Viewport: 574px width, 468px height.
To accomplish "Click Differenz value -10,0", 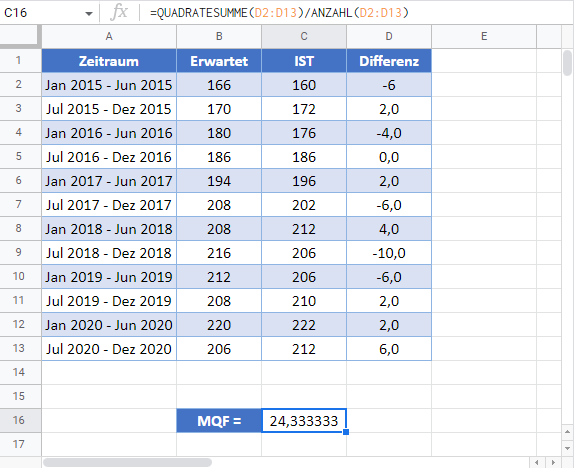I will (x=389, y=253).
